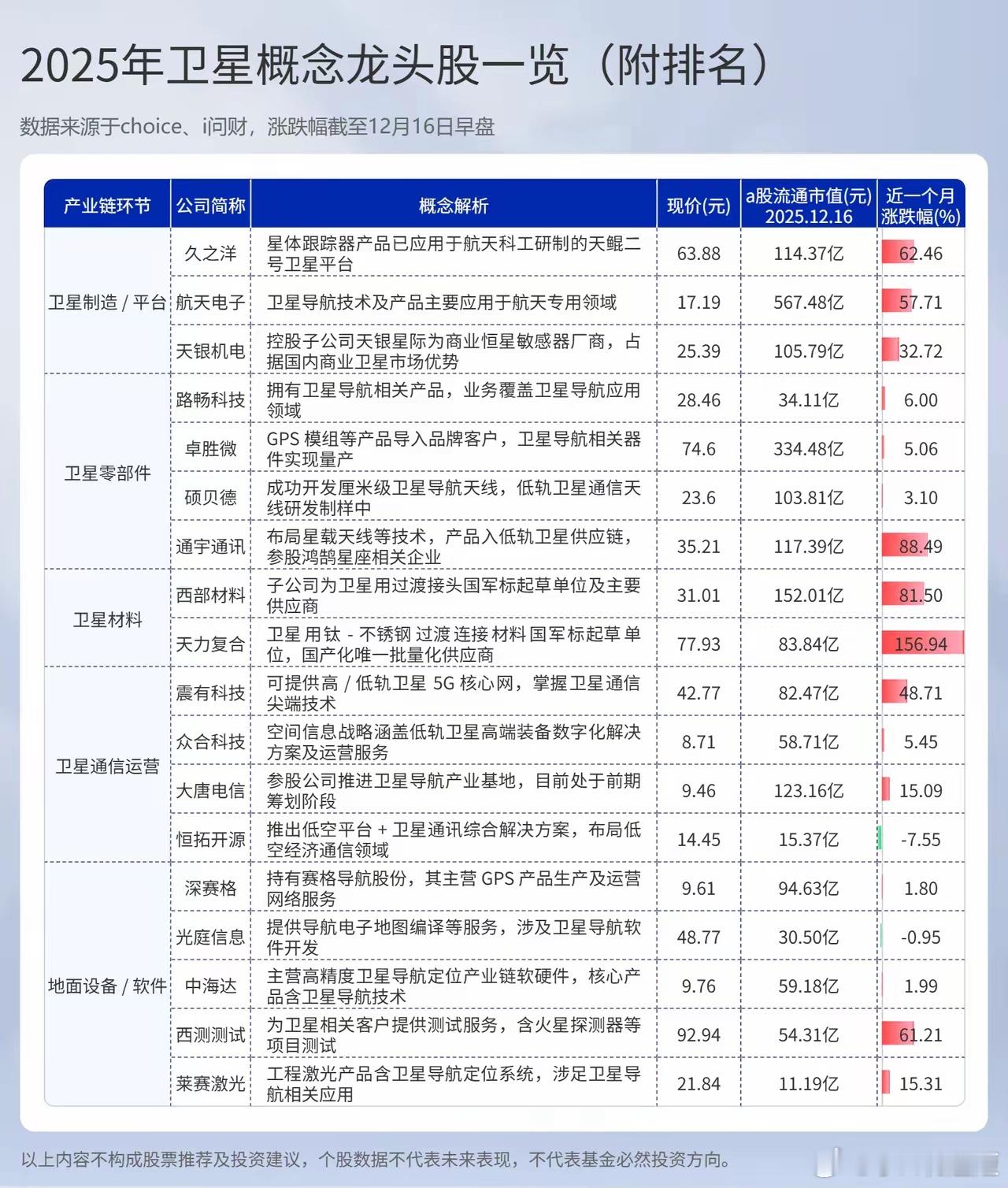The width and height of the screenshot is (1008, 1188).
Task: Click the 通宇通讯 company name
Action: point(210,547)
